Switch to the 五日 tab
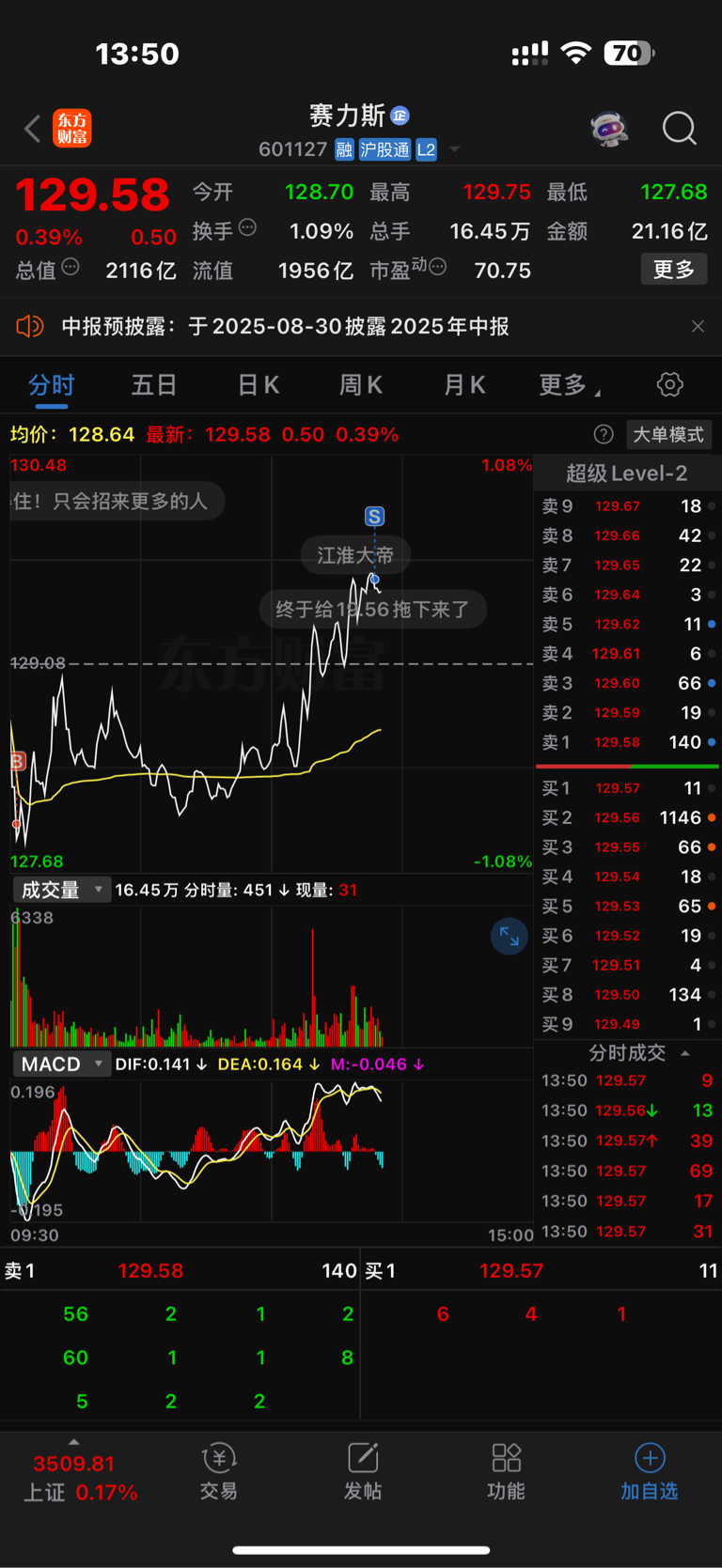 (154, 385)
